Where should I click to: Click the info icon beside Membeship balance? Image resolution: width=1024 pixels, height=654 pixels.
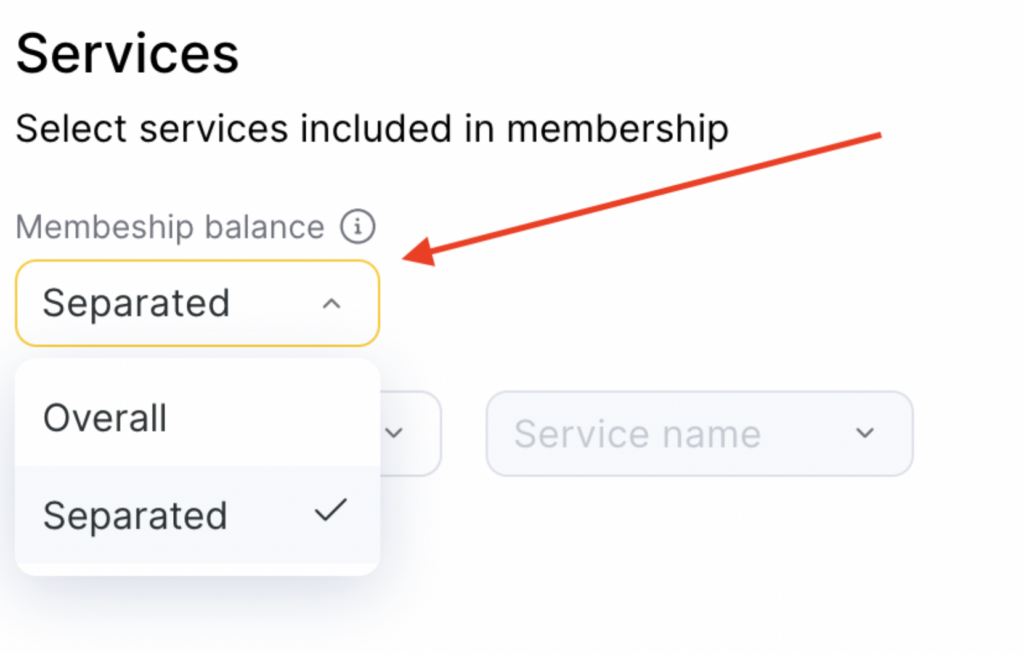(x=357, y=227)
